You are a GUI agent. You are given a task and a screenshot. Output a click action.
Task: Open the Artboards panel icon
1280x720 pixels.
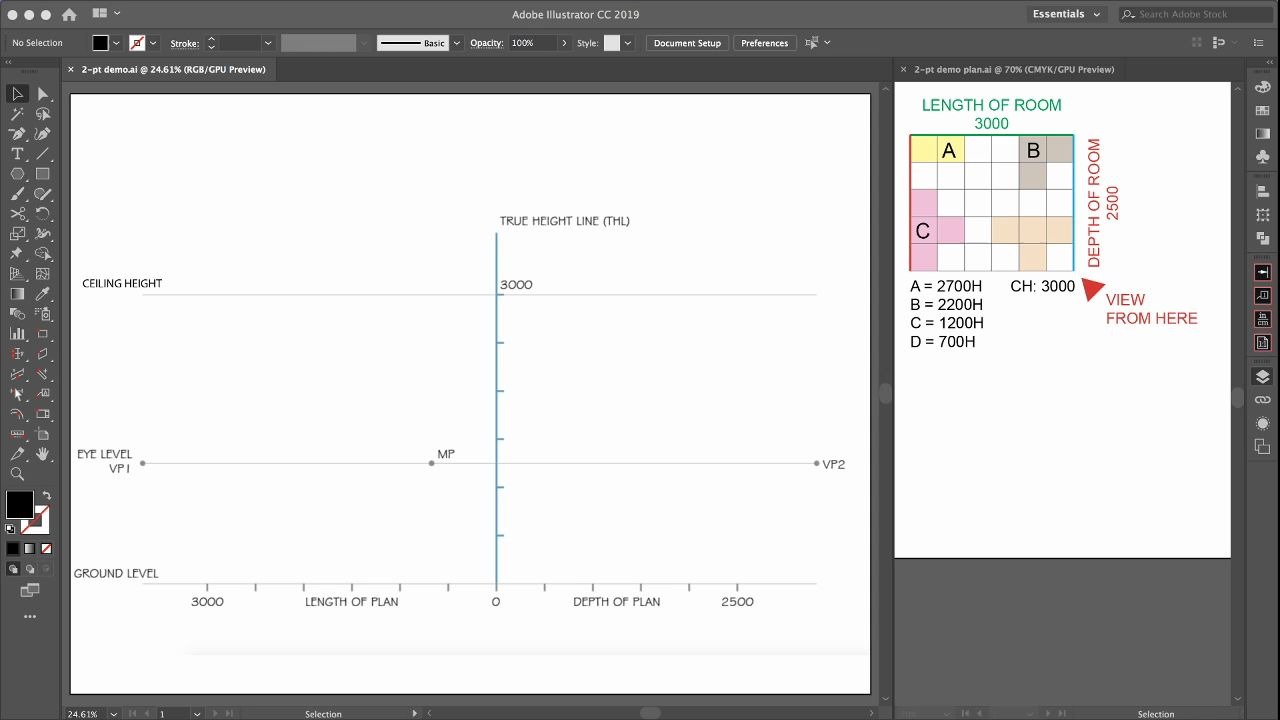[x=1262, y=447]
